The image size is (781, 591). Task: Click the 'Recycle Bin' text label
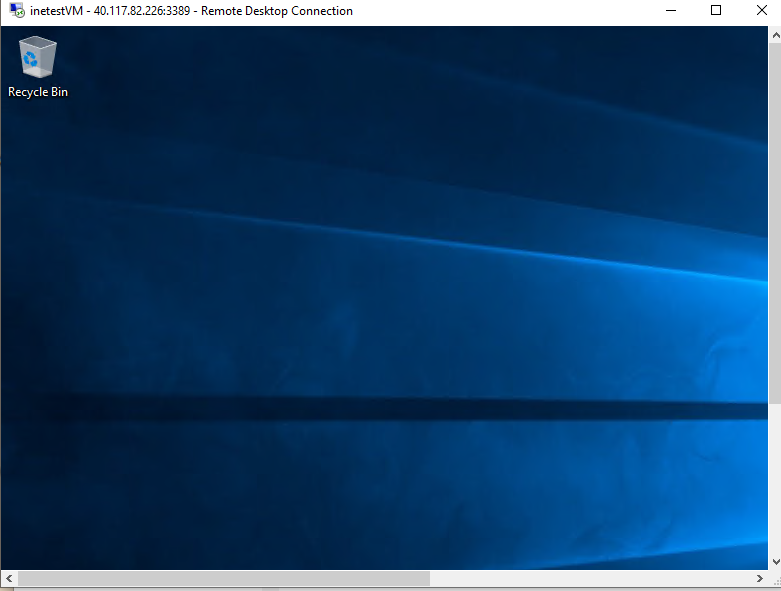point(38,92)
